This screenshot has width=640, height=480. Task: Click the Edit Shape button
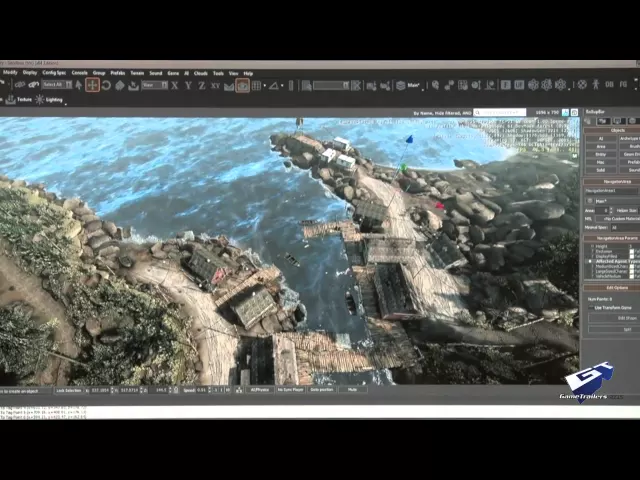point(614,318)
